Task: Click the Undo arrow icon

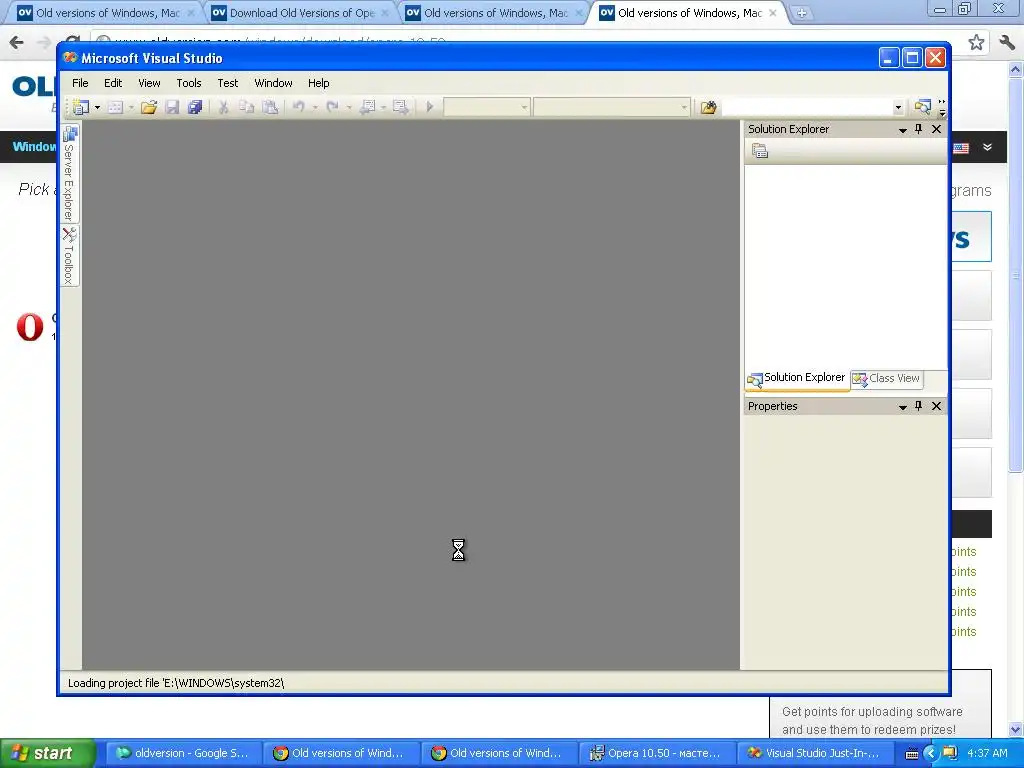Action: tap(298, 107)
